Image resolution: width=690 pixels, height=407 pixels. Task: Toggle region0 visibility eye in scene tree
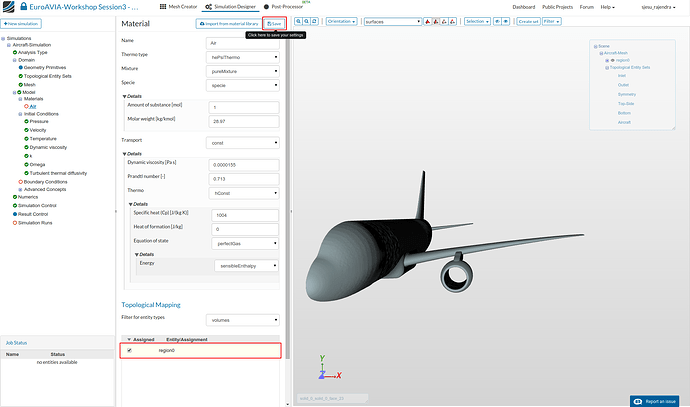click(x=613, y=60)
